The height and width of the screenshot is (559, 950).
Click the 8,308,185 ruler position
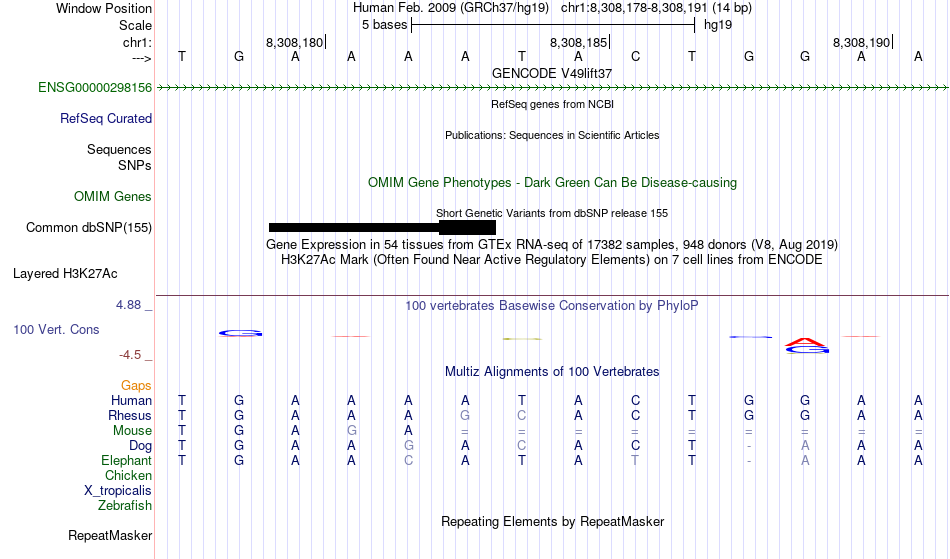(x=579, y=43)
